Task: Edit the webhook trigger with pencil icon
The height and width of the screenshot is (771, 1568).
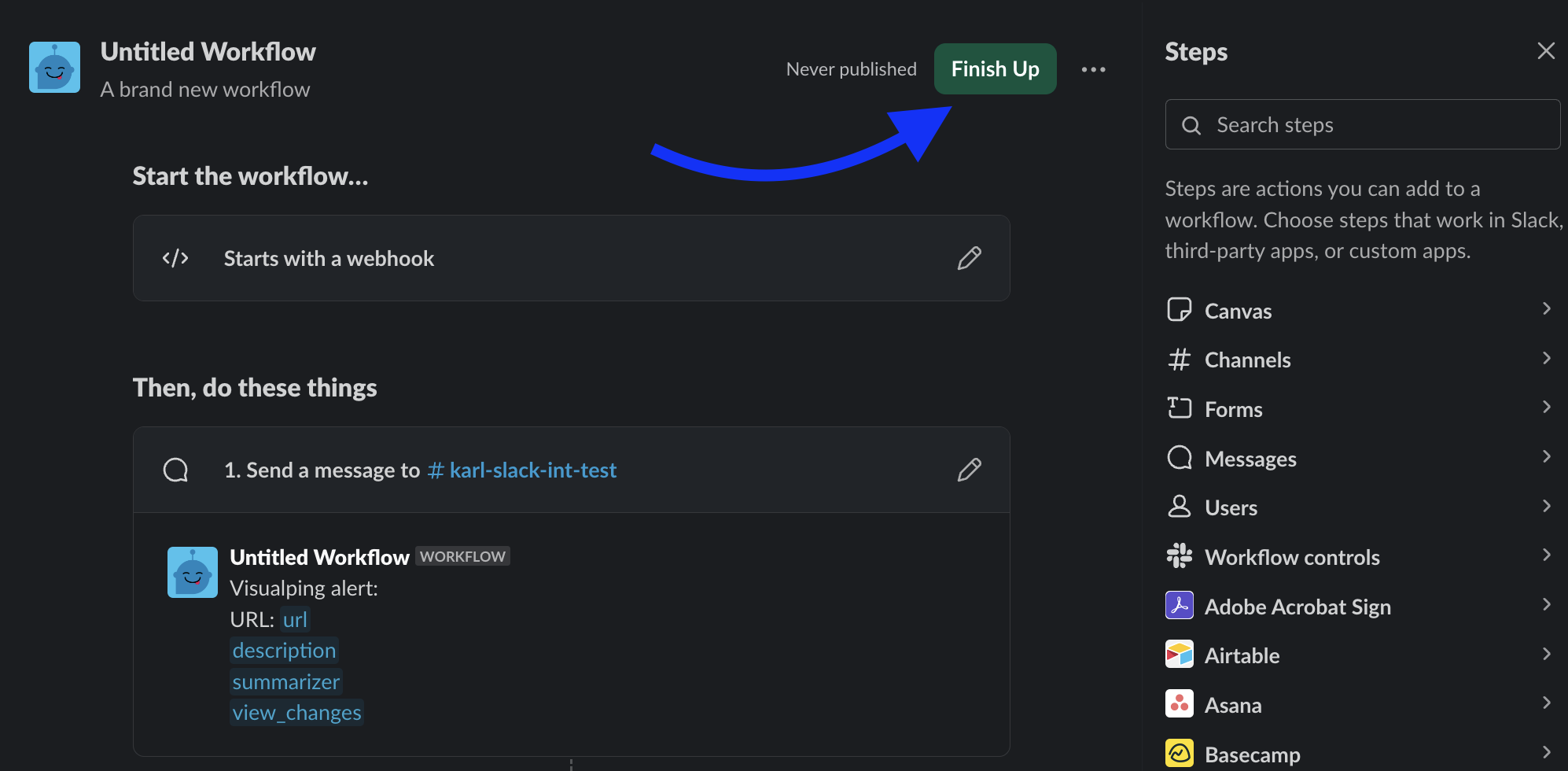Action: point(969,258)
